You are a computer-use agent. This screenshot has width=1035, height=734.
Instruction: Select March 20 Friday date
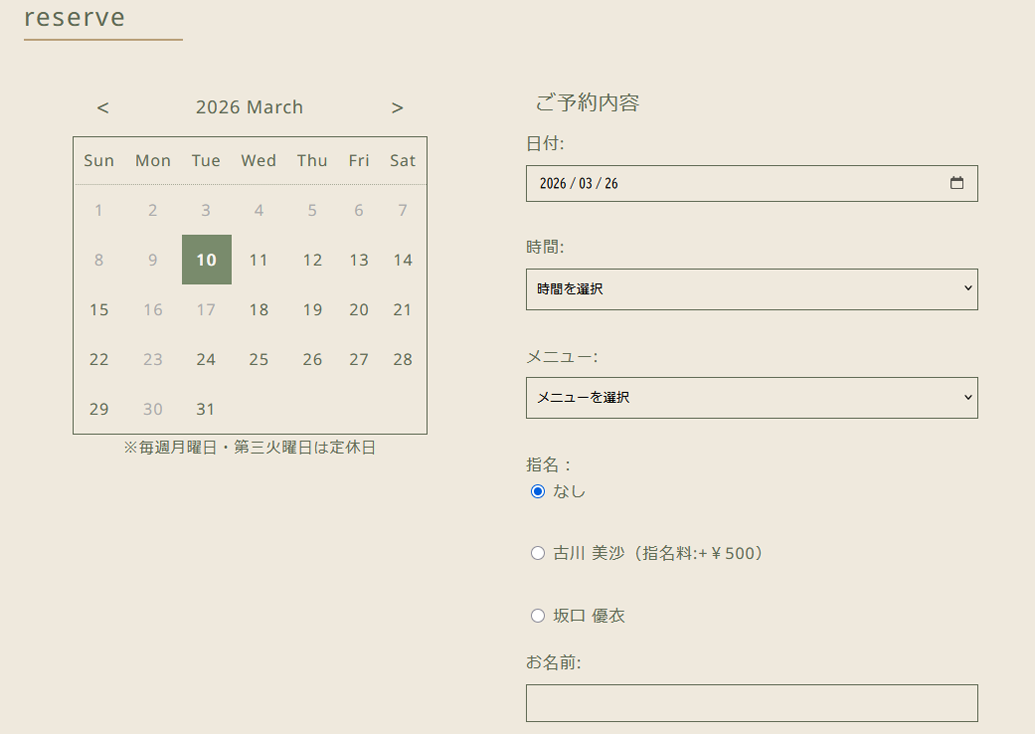coord(359,310)
